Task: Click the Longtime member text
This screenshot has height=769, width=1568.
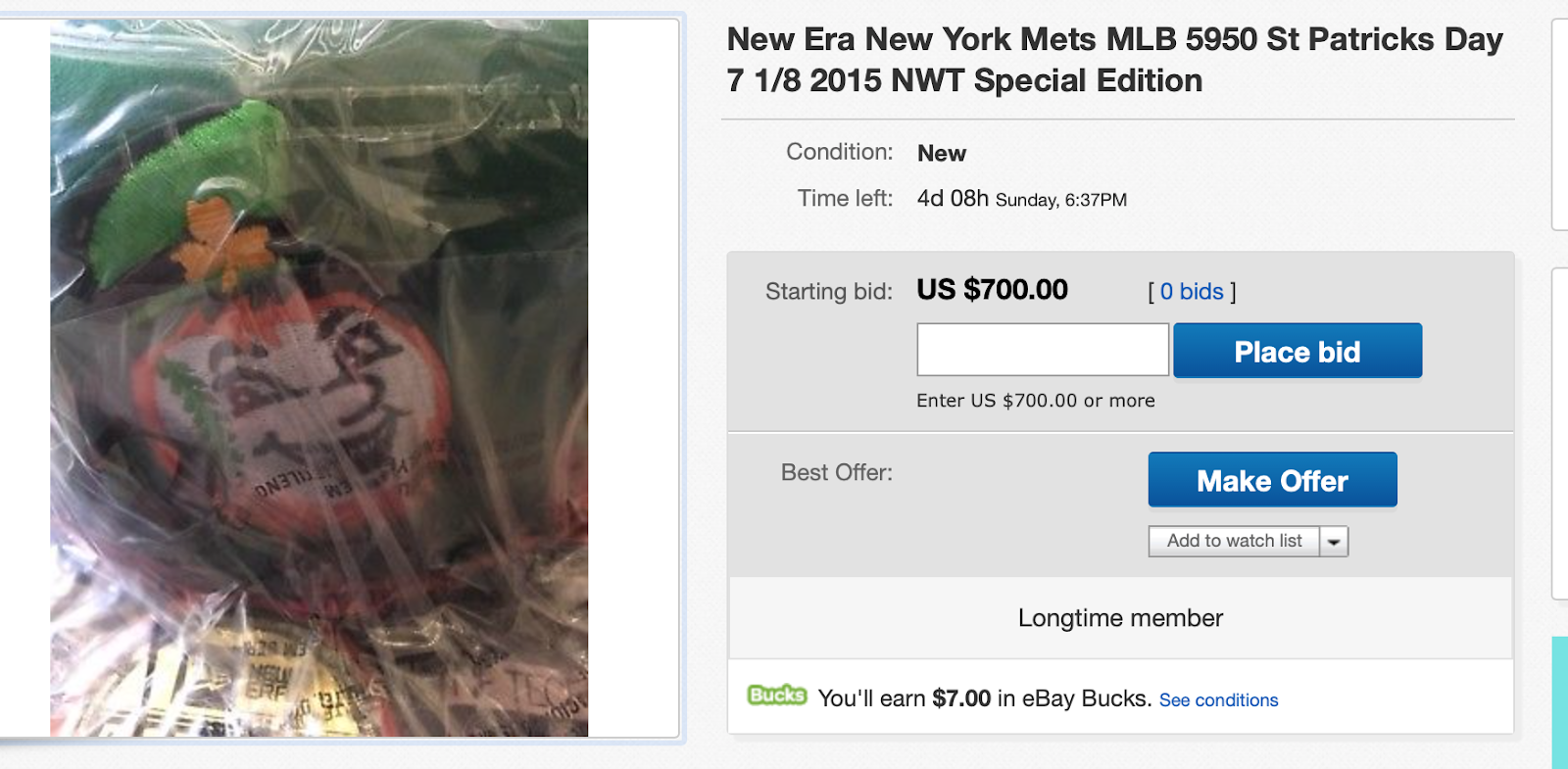Action: pyautogui.click(x=1120, y=618)
